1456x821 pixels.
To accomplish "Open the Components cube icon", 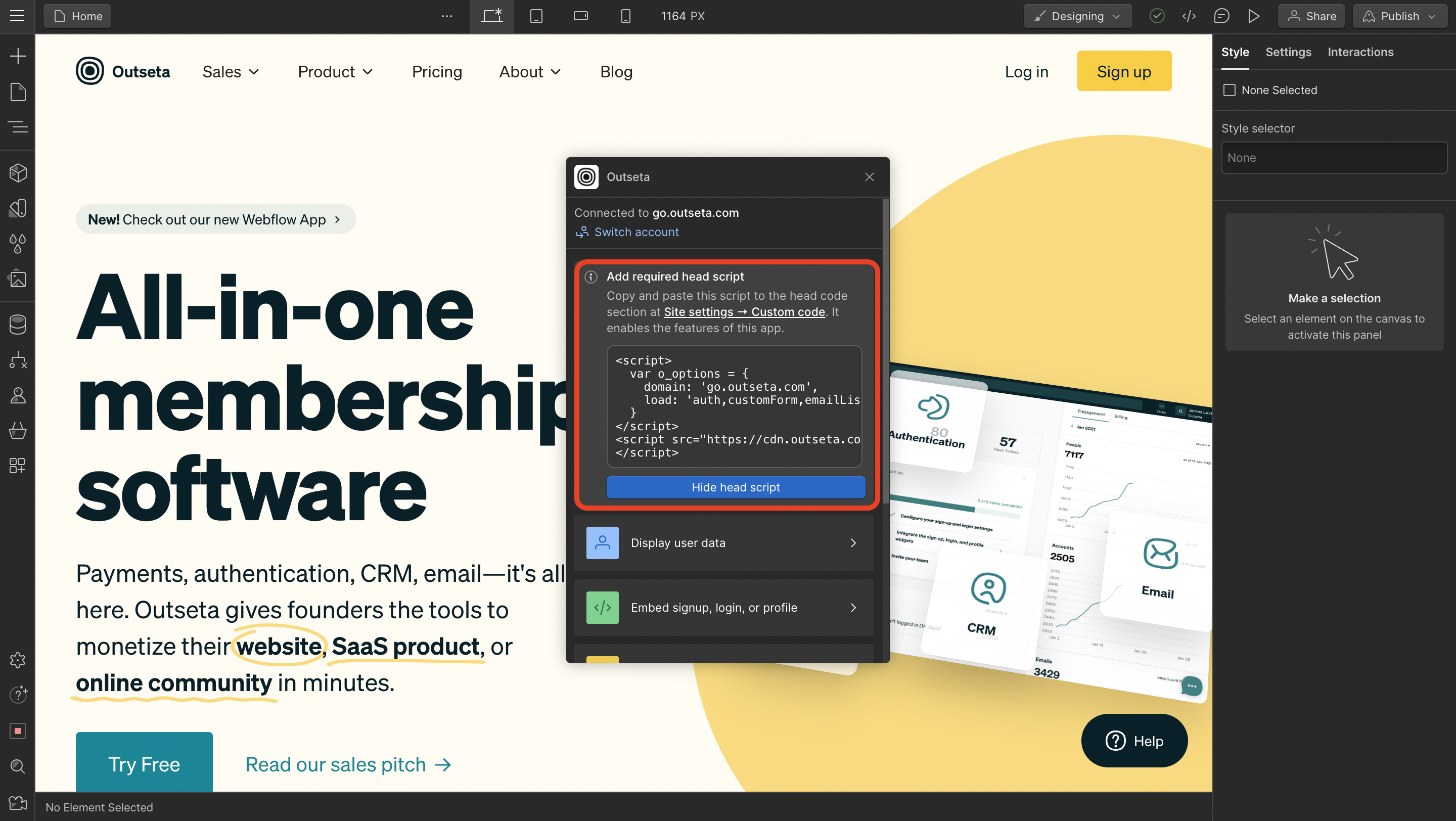I will point(18,173).
